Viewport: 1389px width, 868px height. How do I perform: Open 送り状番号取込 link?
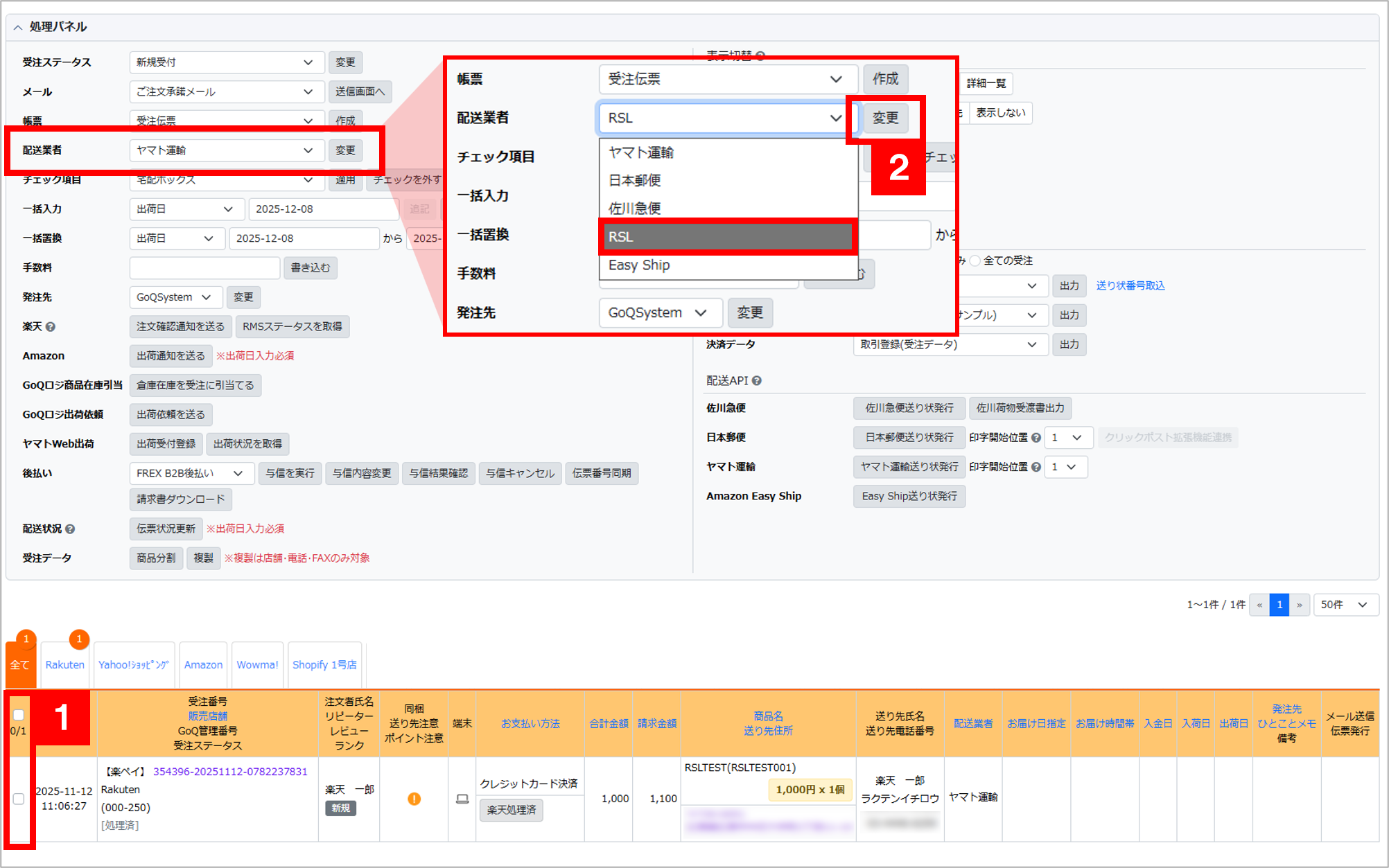tap(1130, 286)
